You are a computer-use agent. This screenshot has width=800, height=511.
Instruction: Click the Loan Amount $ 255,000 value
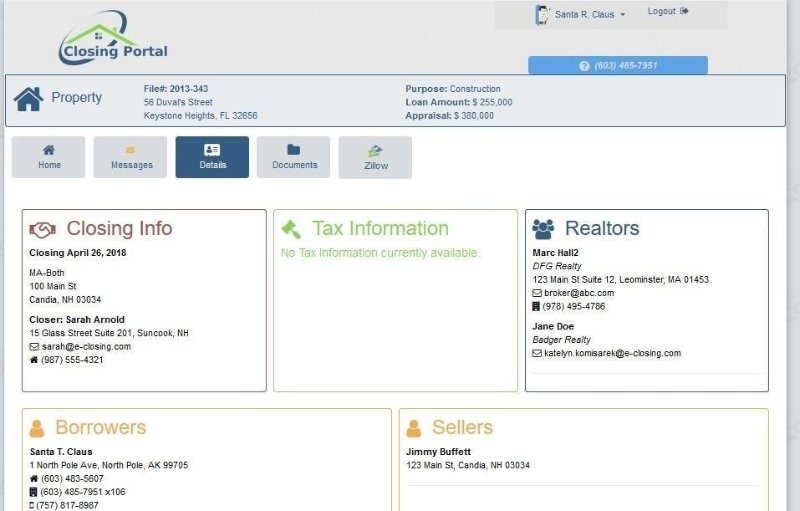click(x=492, y=103)
